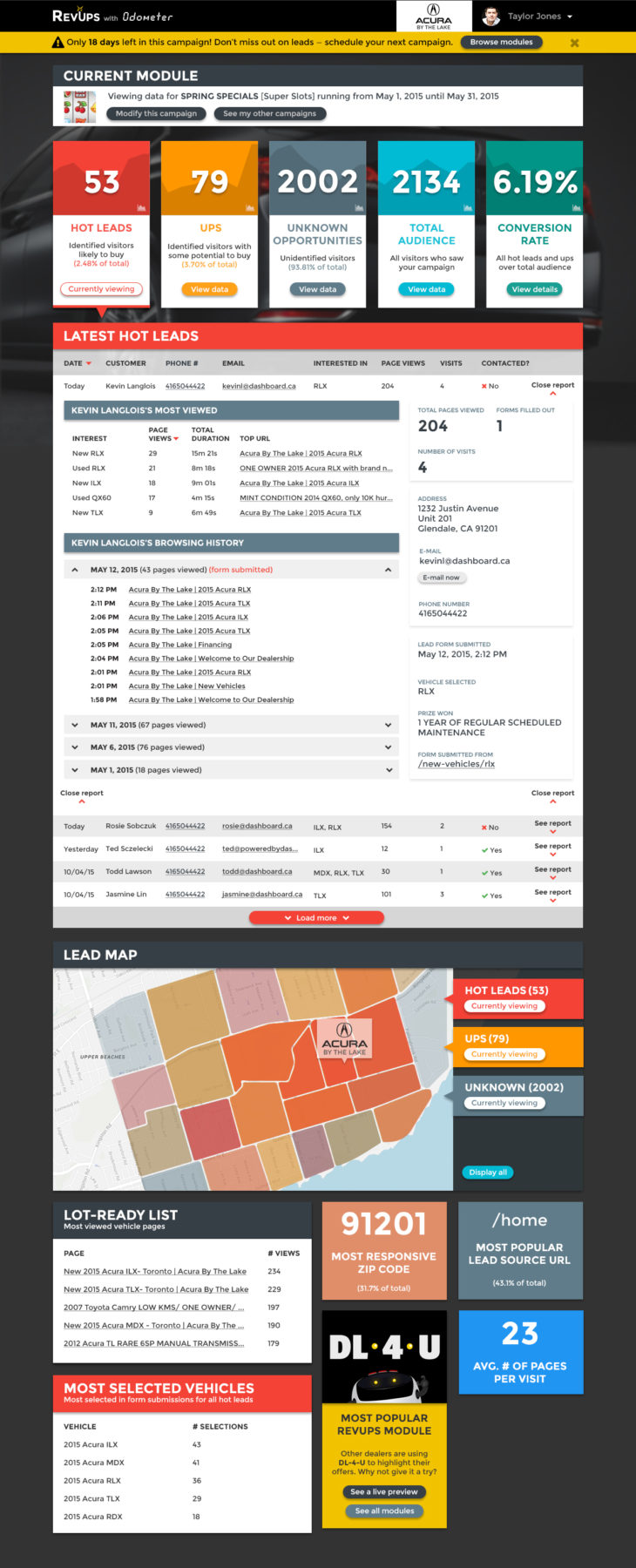Open Financing page link at 2:05 PM
The height and width of the screenshot is (1568, 636).
[x=180, y=645]
